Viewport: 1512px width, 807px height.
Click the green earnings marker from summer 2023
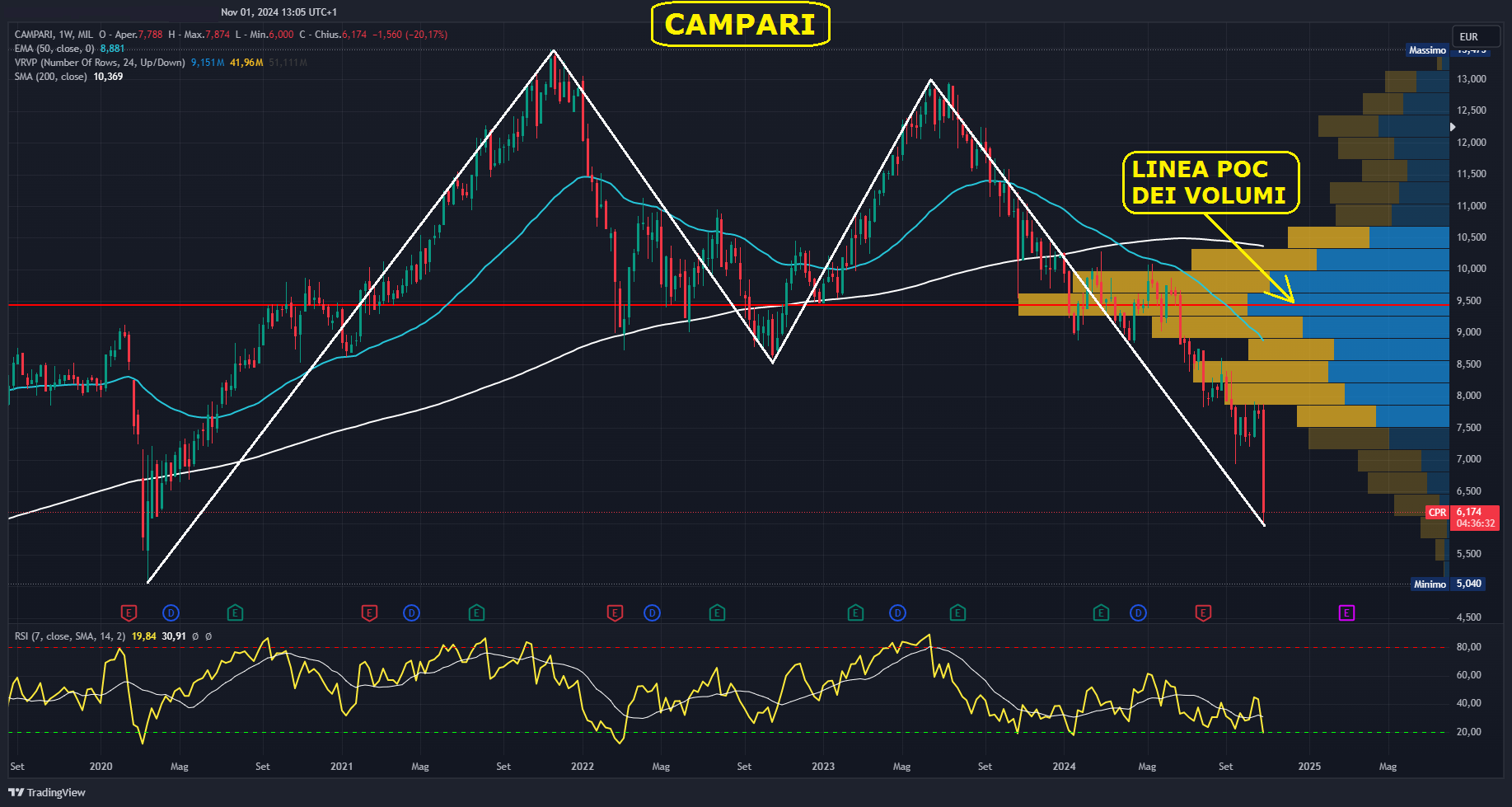(x=957, y=612)
